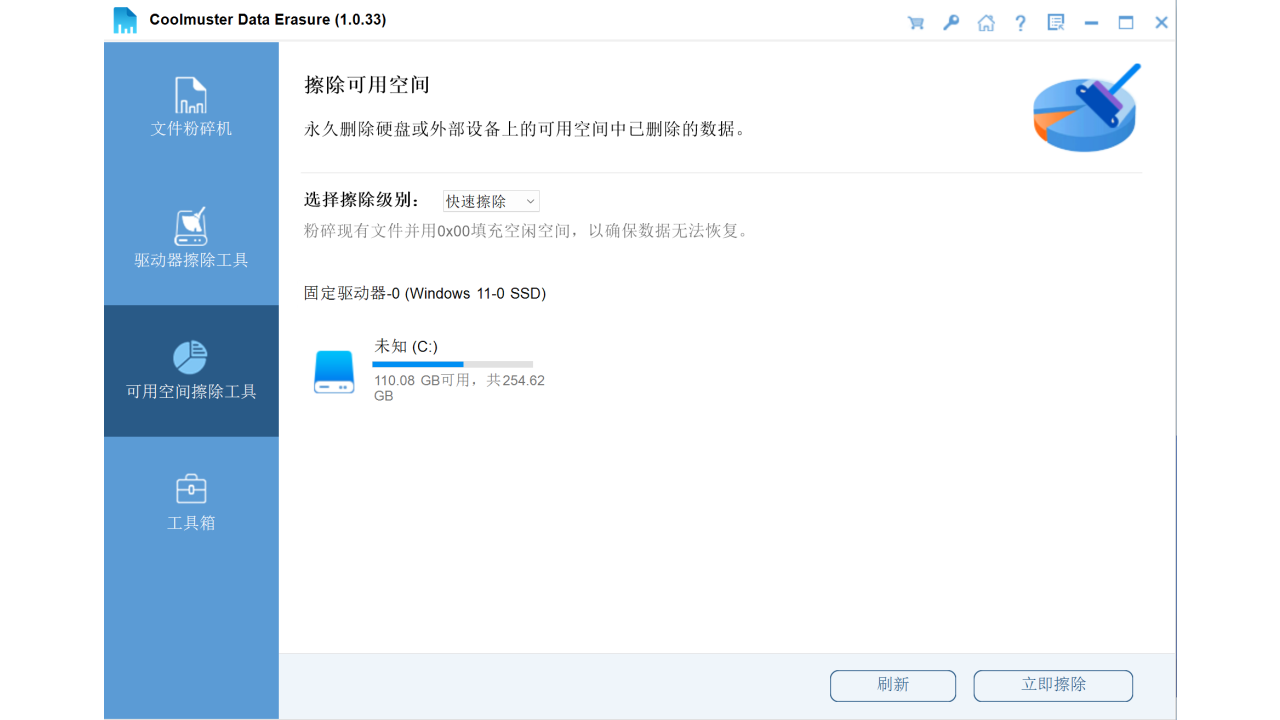Select the Coolmuster app logo icon
Viewport: 1280px width, 720px height.
(x=124, y=19)
